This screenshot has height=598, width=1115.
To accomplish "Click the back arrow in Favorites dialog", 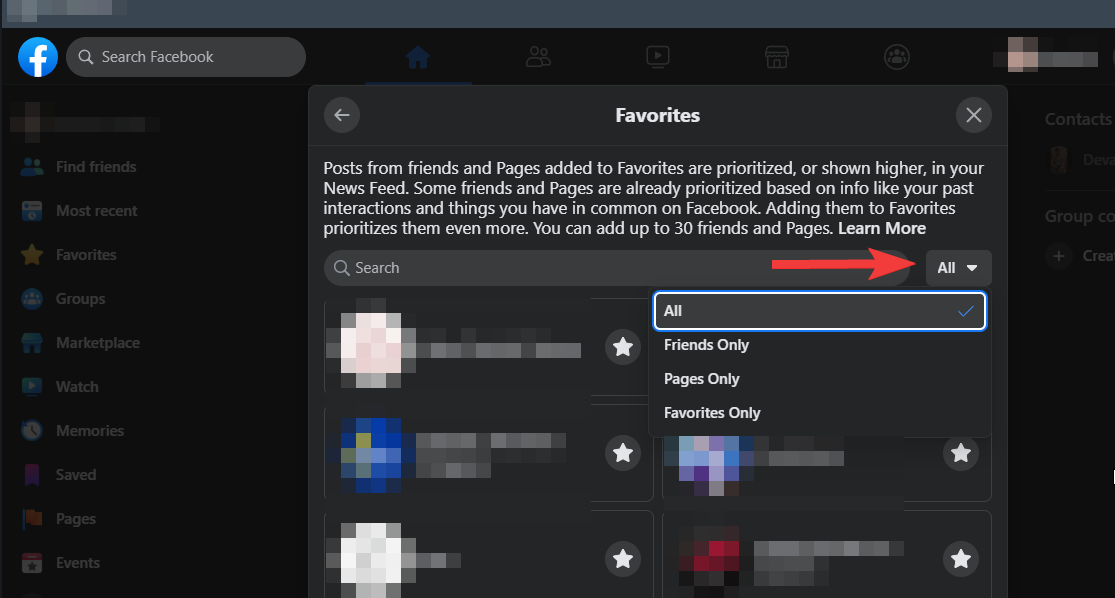I will coord(342,115).
